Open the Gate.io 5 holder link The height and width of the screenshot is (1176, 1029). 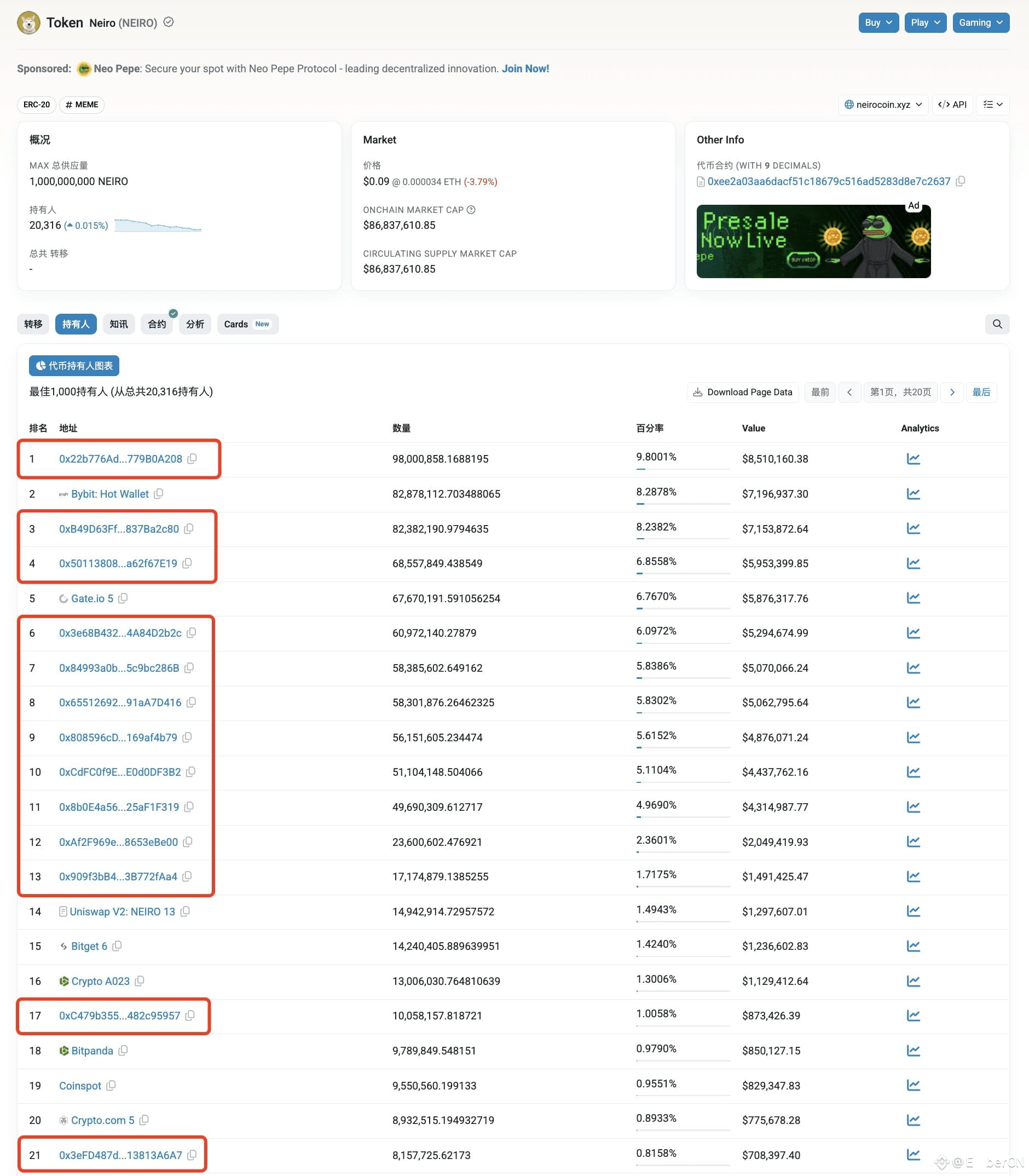[x=92, y=598]
